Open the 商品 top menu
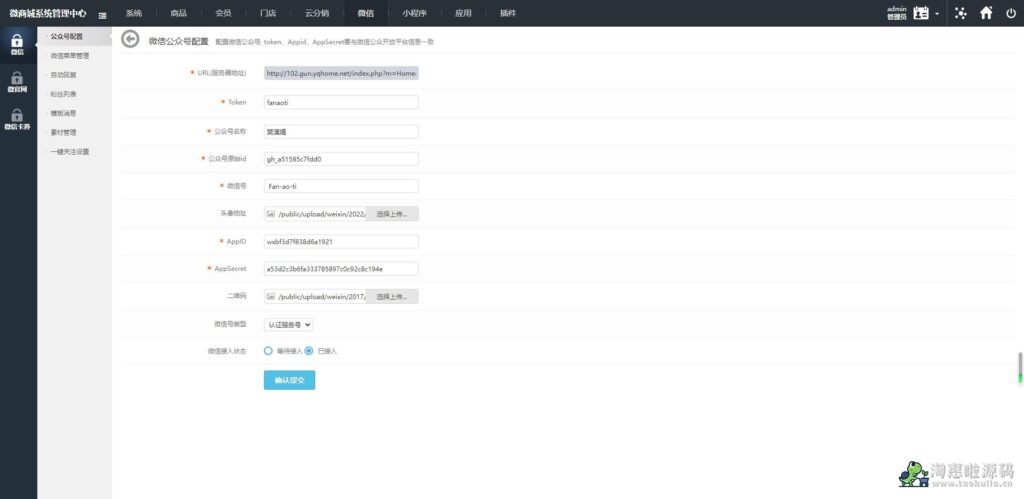The image size is (1024, 499). click(x=178, y=14)
